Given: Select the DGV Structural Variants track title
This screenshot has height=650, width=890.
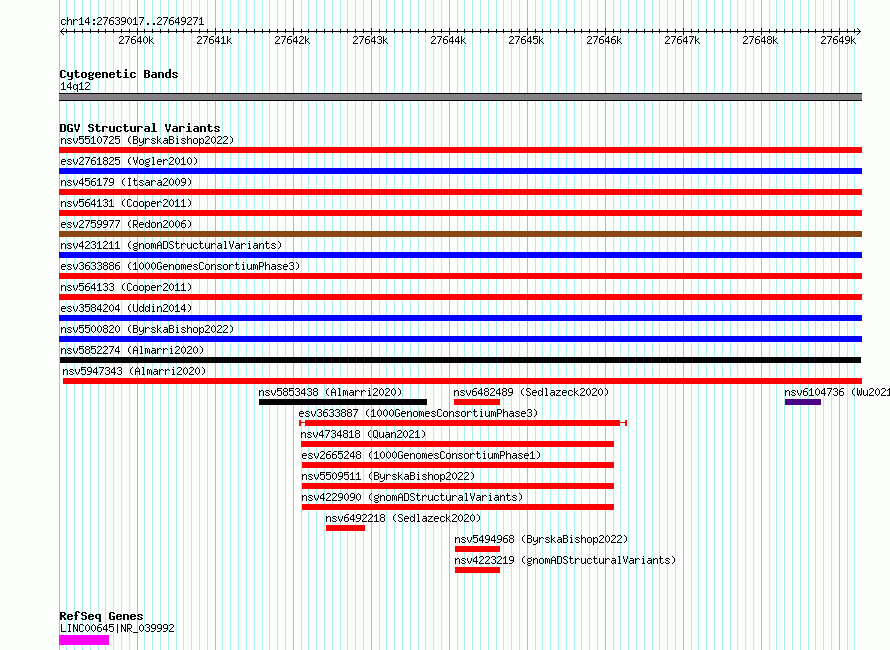Looking at the screenshot, I should pos(140,128).
